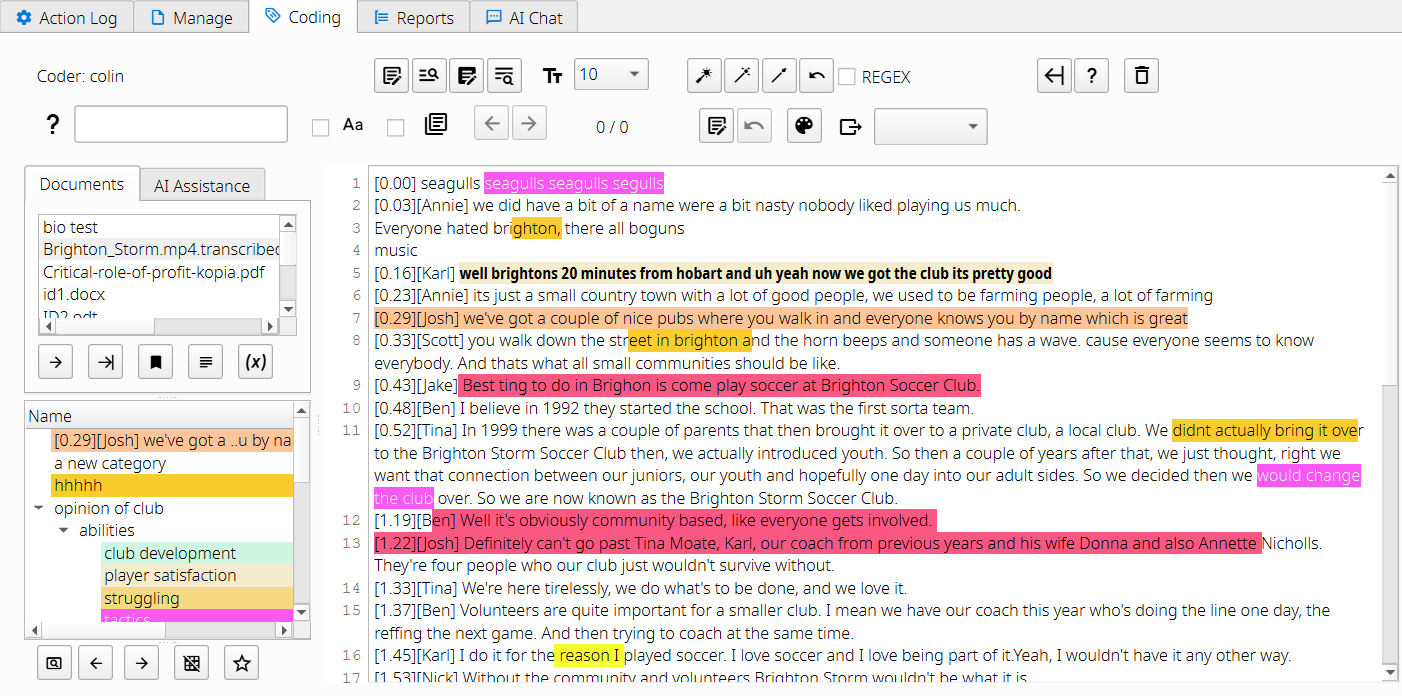
Task: Click the transcript pane scroll-up arrow
Action: (1389, 175)
